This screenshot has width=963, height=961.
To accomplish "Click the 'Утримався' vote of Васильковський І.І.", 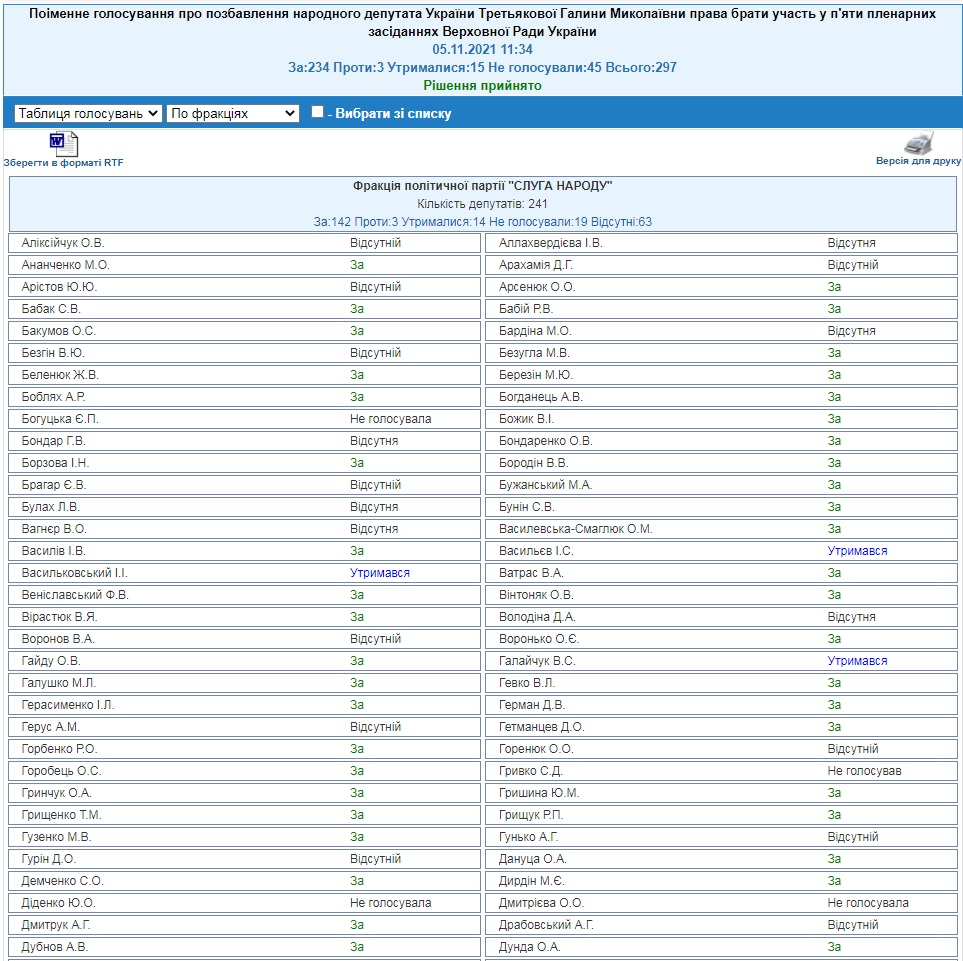I will 380,573.
